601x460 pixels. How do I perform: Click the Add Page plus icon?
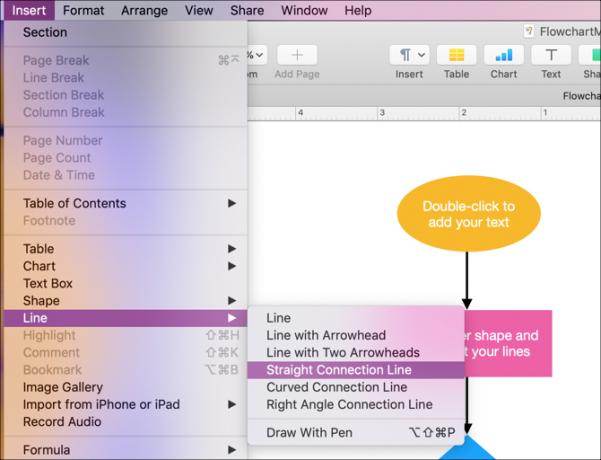297,55
